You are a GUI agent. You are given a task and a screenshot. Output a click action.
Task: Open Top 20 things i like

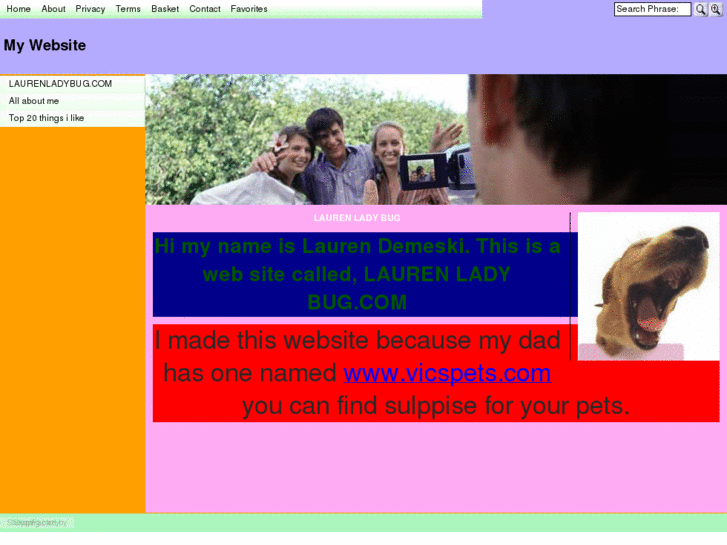pos(72,118)
